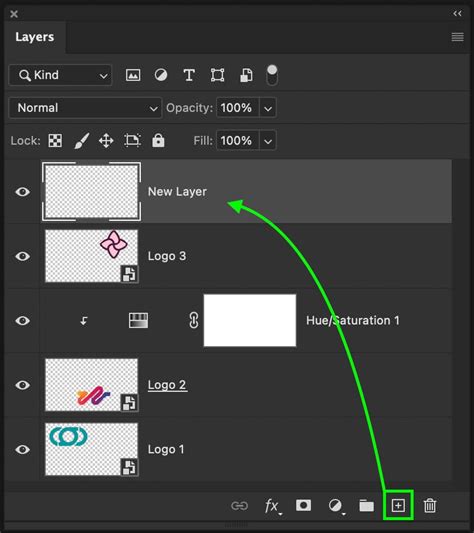Click the Logo 2 thumbnail
This screenshot has width=474, height=533.
coord(91,385)
